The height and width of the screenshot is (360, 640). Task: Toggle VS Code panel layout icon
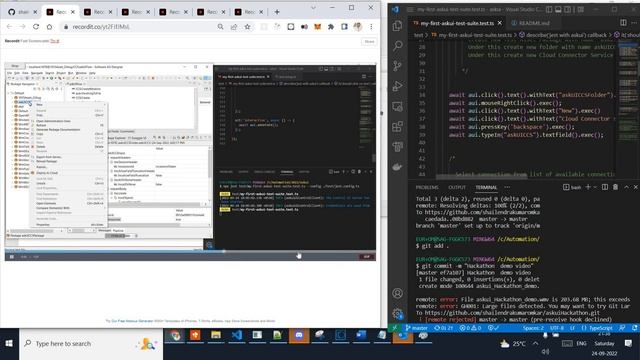[558, 9]
